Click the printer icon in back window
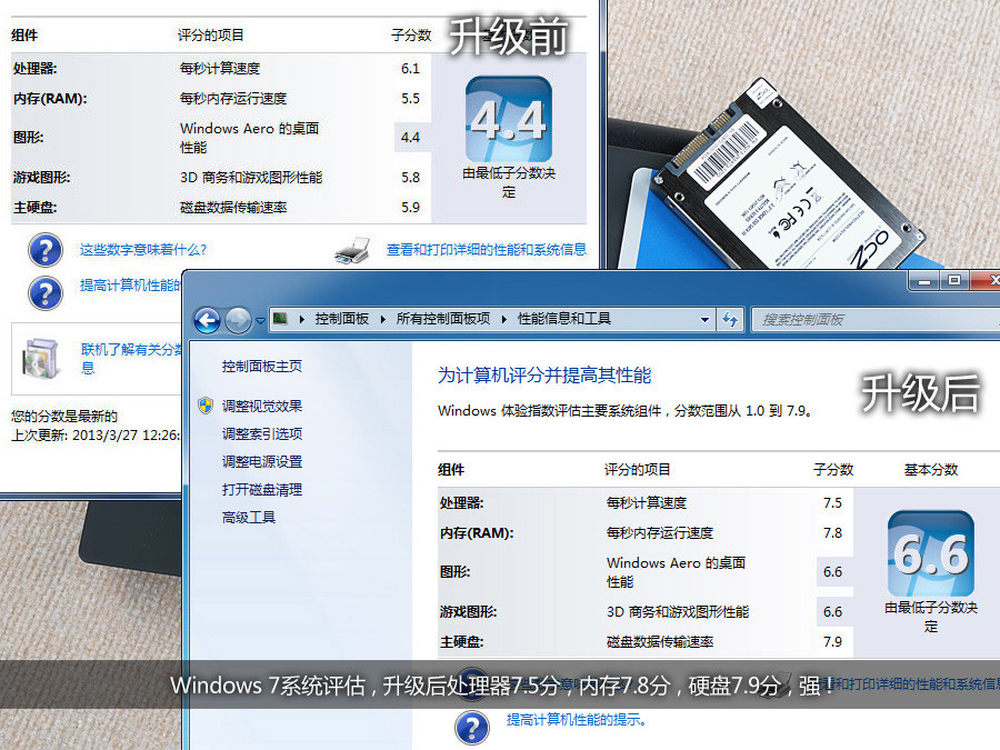The width and height of the screenshot is (1000, 750). click(x=352, y=251)
